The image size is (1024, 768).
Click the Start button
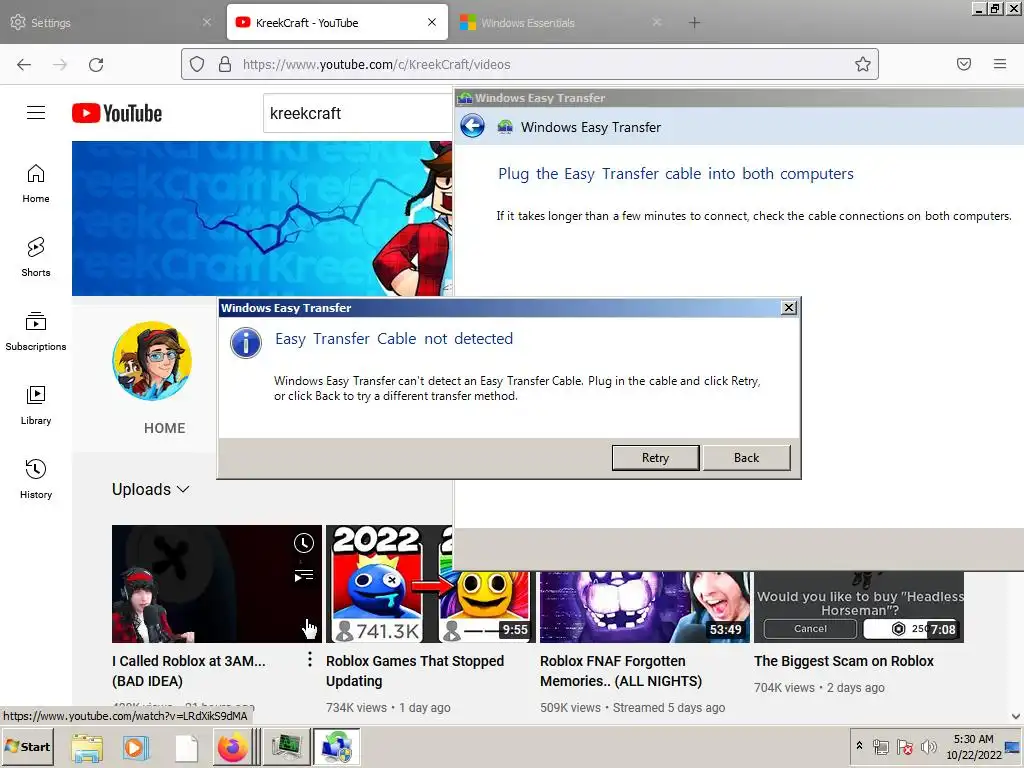pos(27,746)
